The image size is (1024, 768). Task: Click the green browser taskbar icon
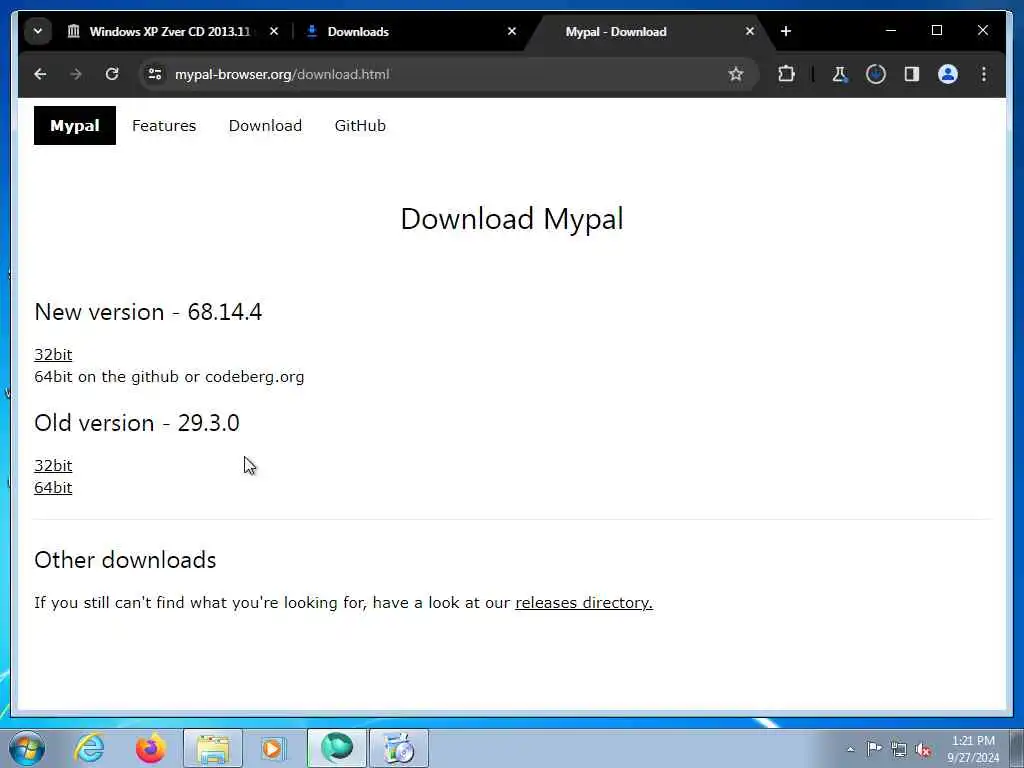click(x=337, y=748)
